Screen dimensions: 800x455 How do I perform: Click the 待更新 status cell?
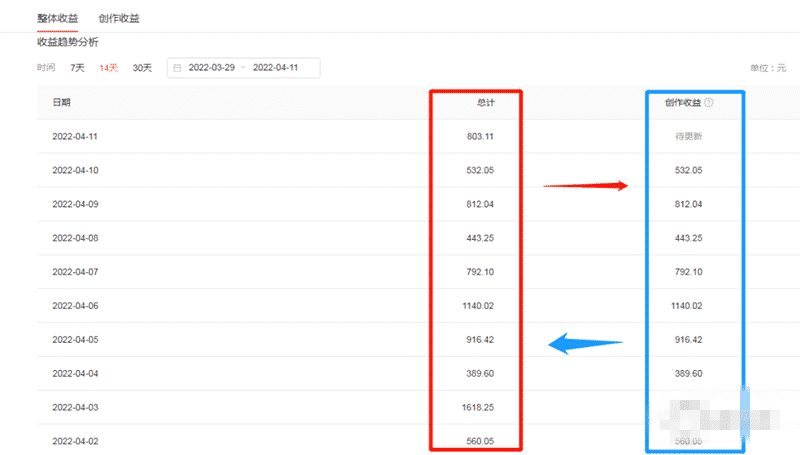tap(689, 136)
